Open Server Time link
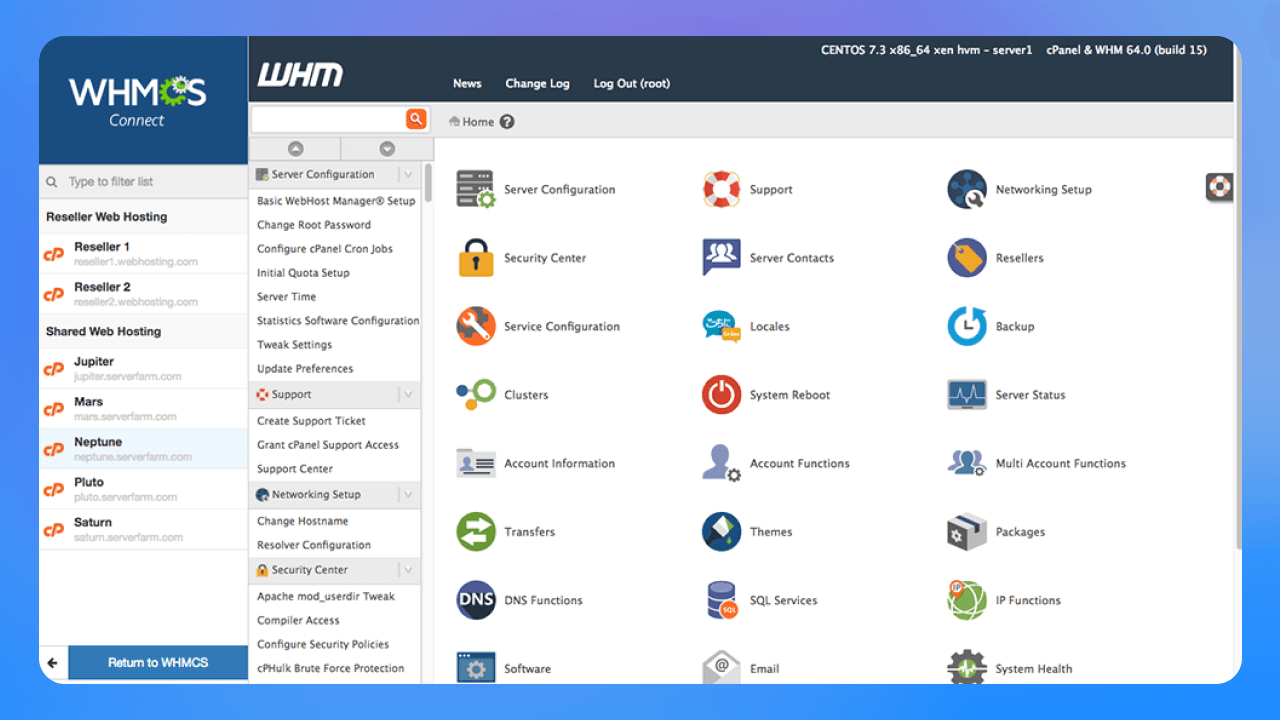The height and width of the screenshot is (720, 1280). [286, 297]
